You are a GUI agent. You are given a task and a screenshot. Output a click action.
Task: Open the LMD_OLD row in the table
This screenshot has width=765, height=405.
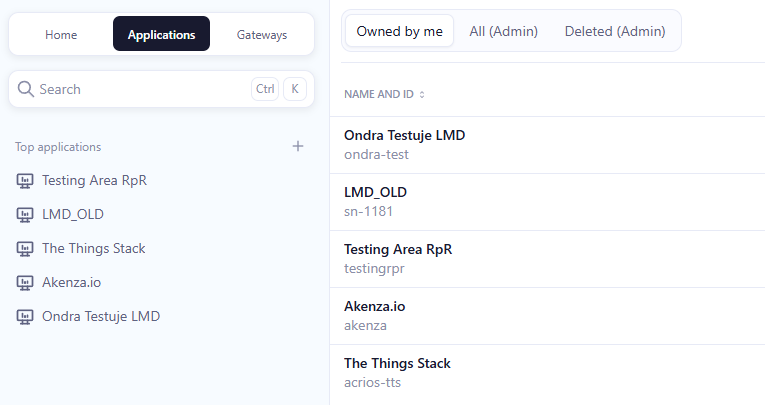point(375,192)
